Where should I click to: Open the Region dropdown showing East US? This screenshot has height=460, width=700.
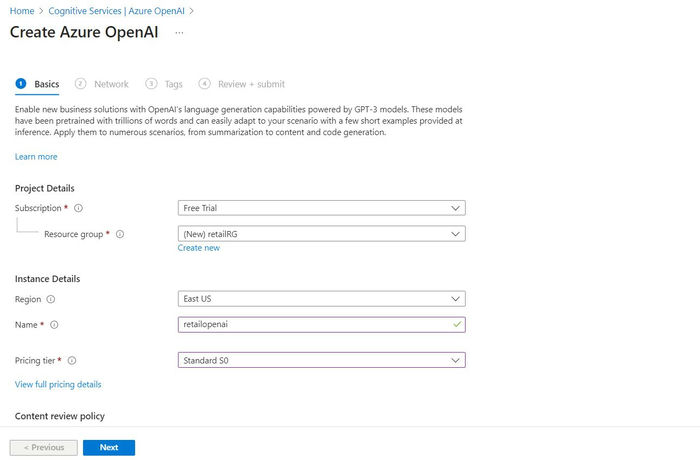[321, 299]
